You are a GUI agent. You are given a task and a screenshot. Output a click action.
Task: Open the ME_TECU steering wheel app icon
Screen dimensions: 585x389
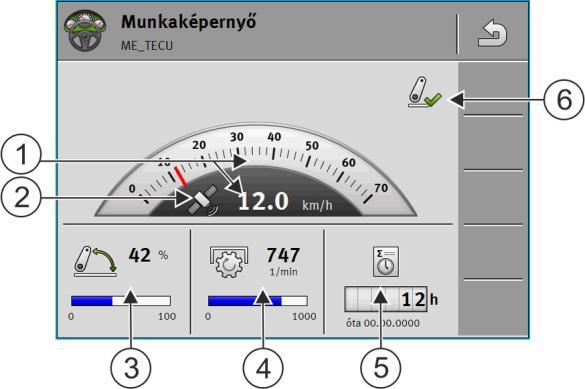click(x=84, y=31)
